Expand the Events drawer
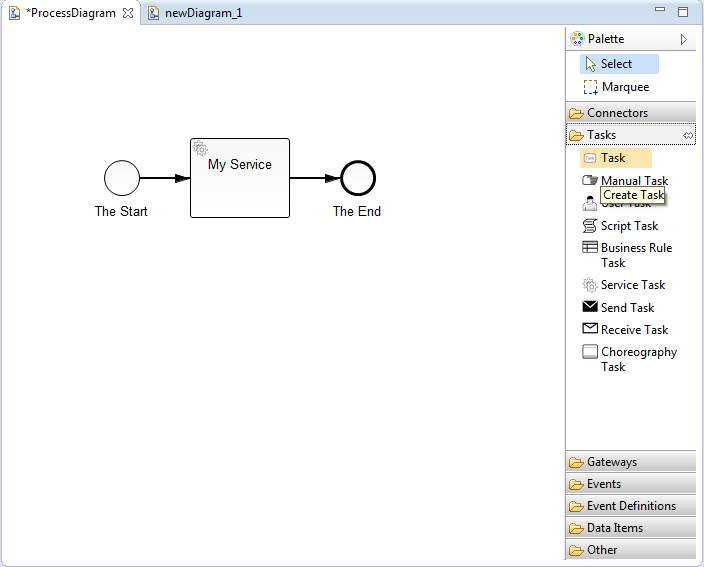The height and width of the screenshot is (567, 704). click(x=631, y=484)
